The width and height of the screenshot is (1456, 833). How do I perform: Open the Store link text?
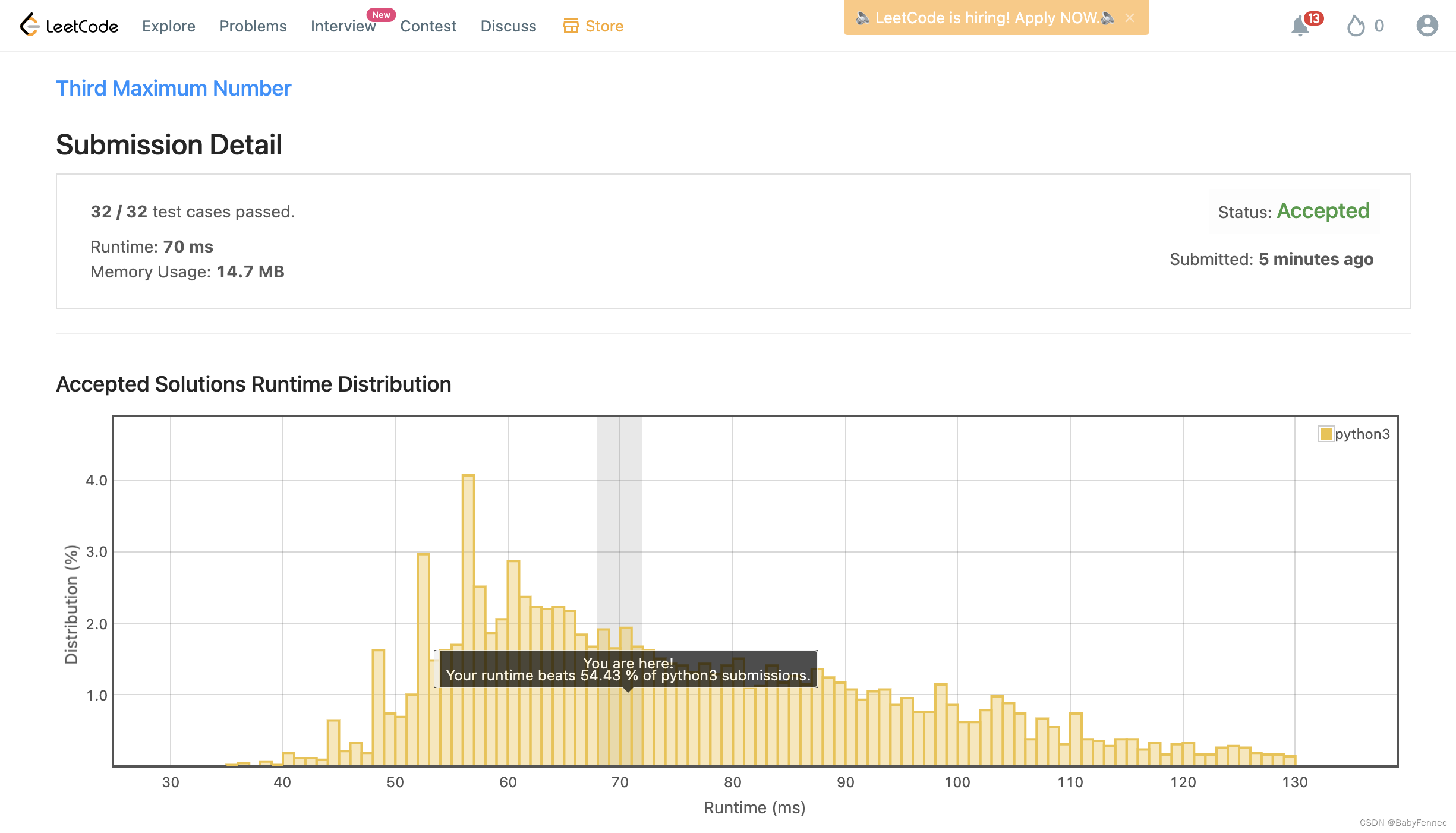click(604, 26)
